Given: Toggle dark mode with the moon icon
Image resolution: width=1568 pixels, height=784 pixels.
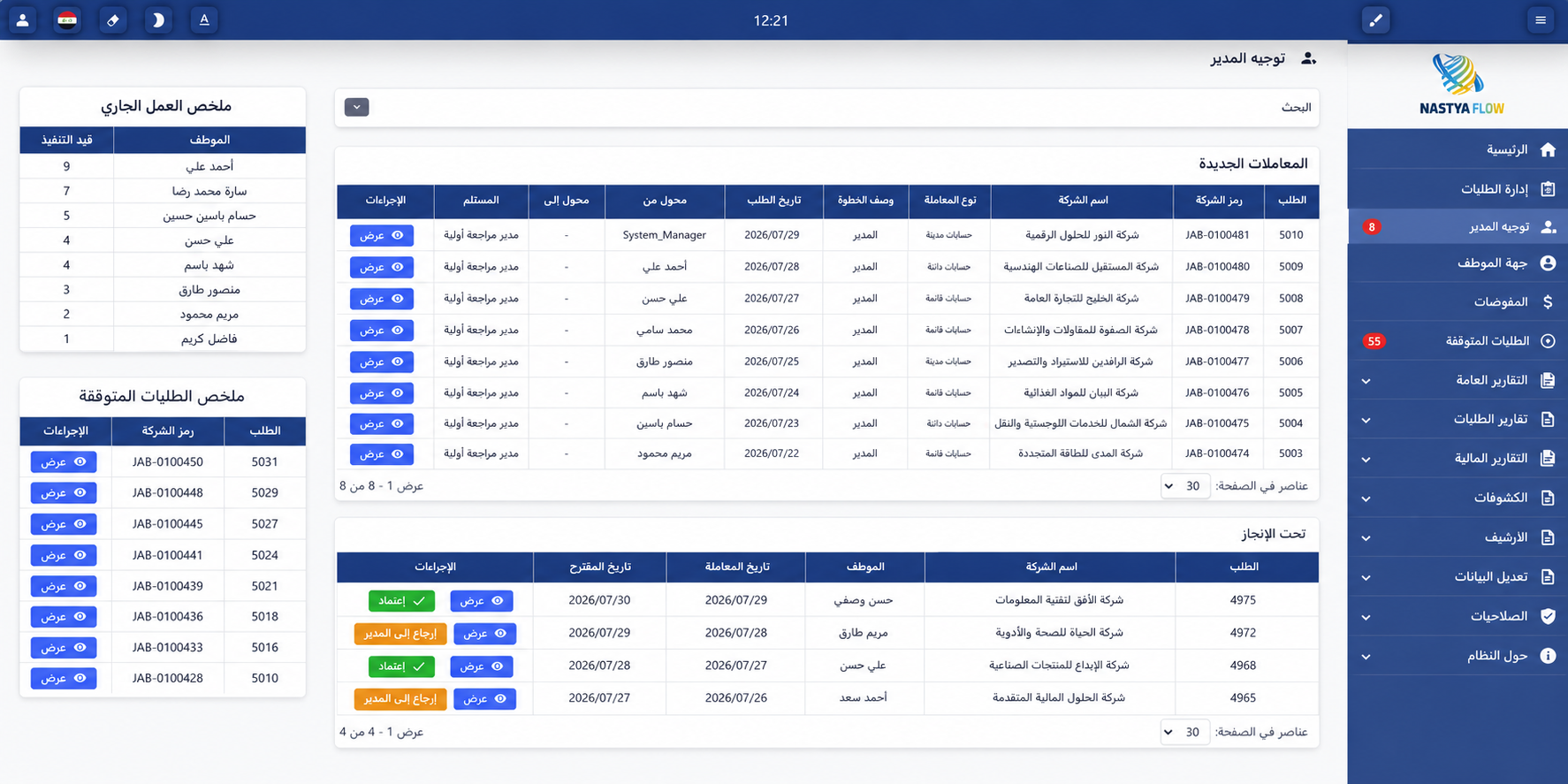Looking at the screenshot, I should pyautogui.click(x=158, y=19).
